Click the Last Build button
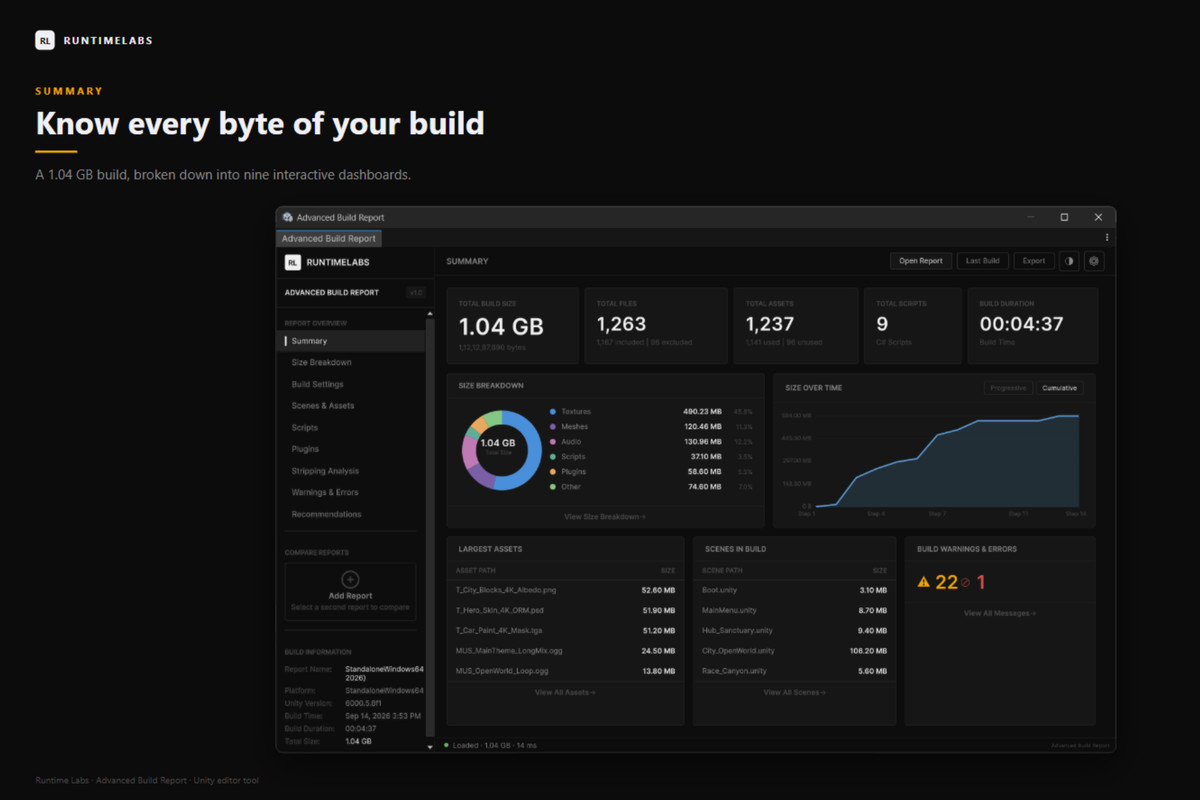Viewport: 1200px width, 800px height. point(983,261)
